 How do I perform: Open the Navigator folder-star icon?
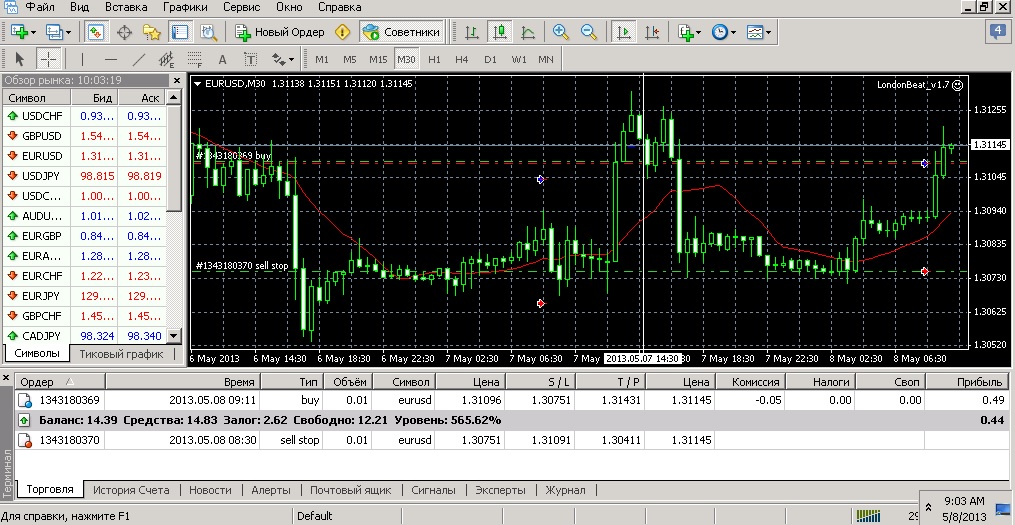click(151, 32)
